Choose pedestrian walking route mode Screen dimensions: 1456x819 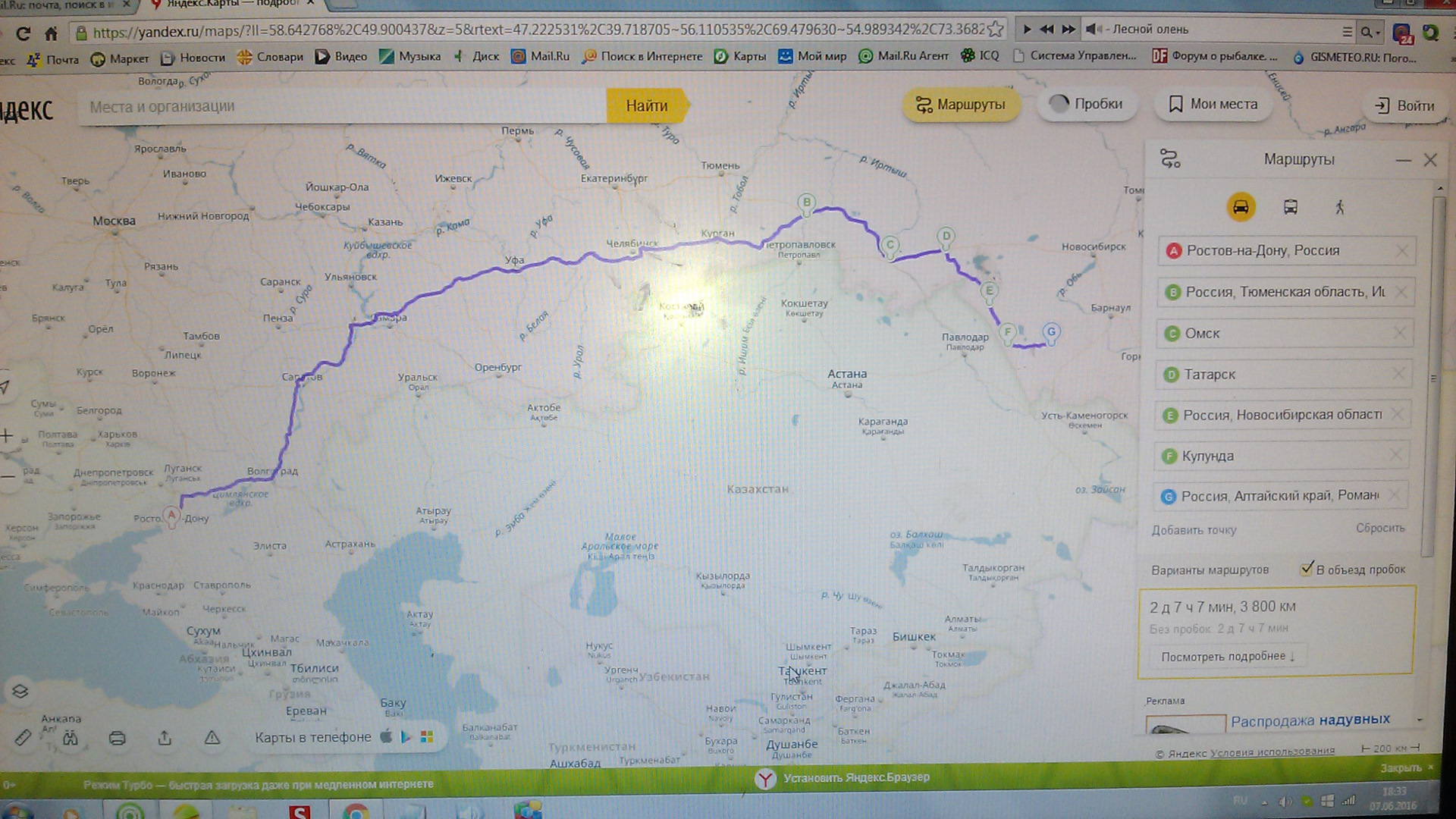tap(1339, 207)
